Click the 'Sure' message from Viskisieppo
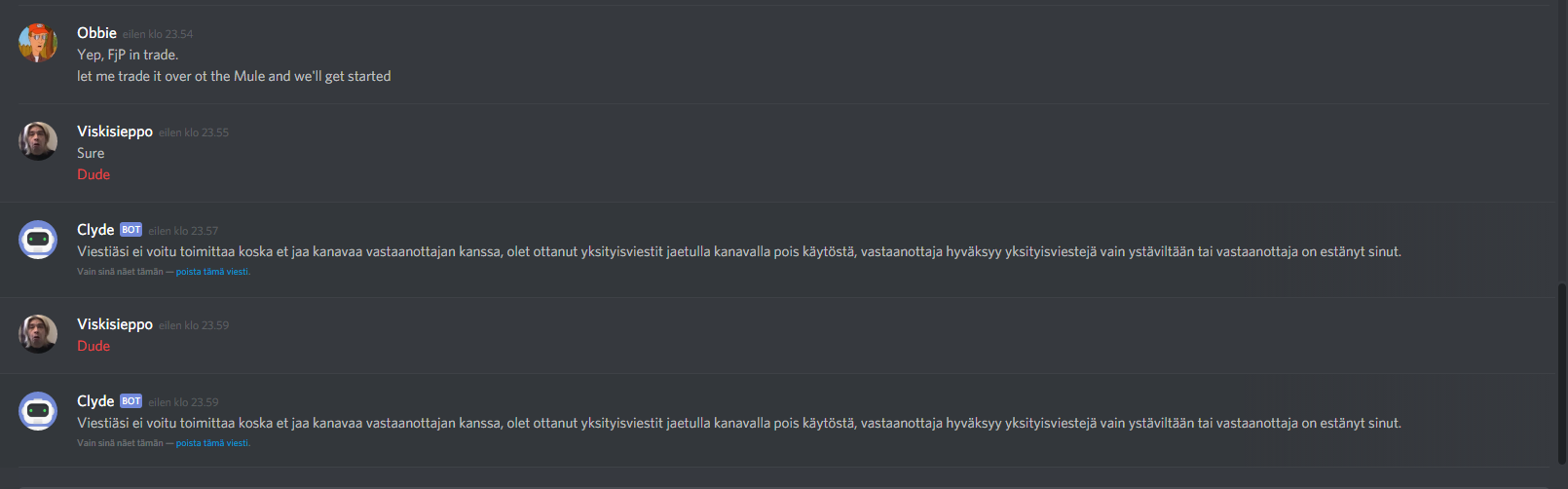 91,153
